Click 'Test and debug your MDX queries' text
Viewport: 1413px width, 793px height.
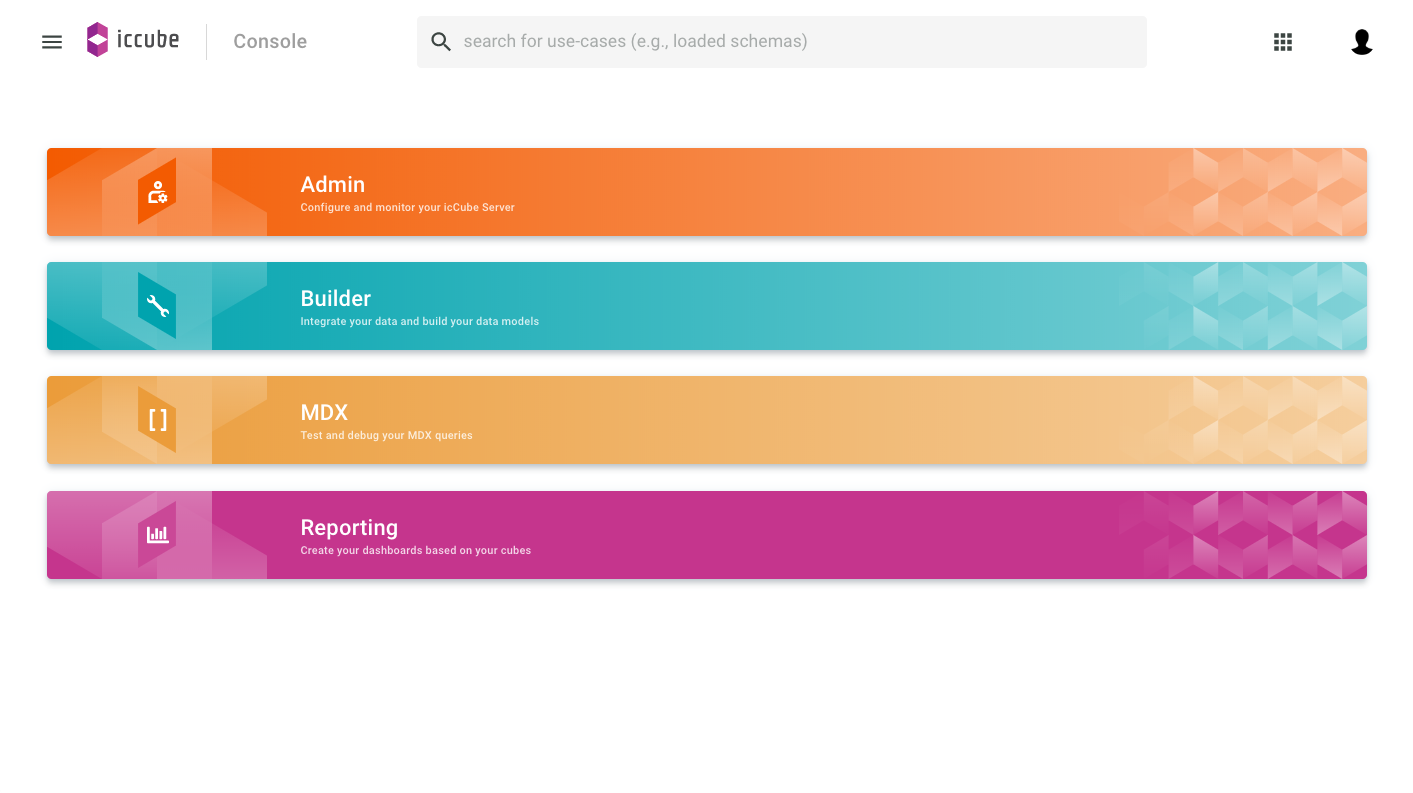click(387, 436)
